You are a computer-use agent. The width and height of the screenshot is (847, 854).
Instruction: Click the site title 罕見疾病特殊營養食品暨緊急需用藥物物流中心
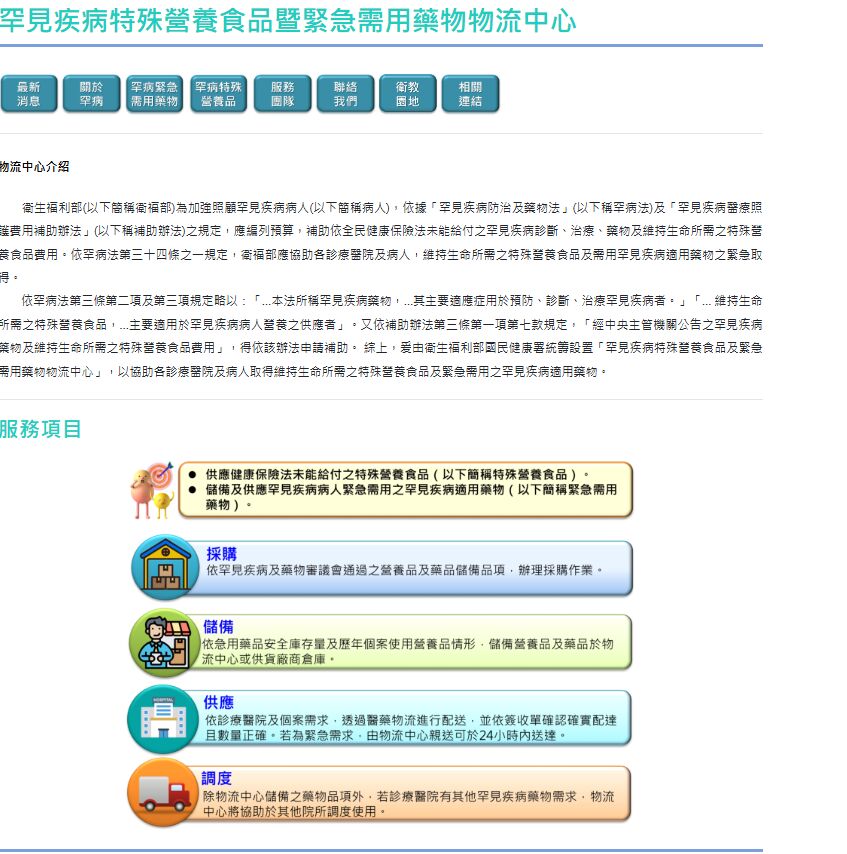coord(288,21)
